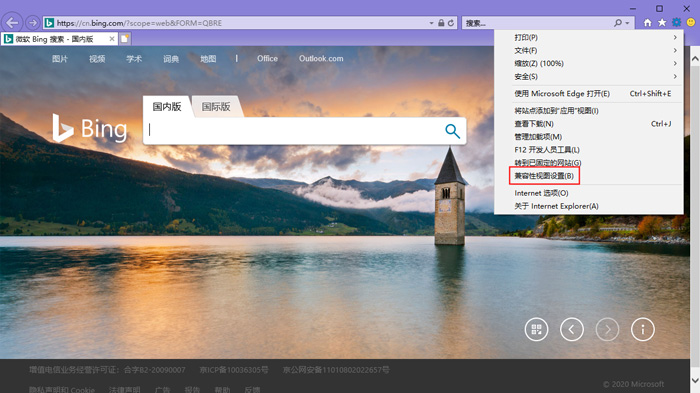Image resolution: width=700 pixels, height=393 pixels.
Task: Click the Bing favicon in address bar
Action: (50, 23)
